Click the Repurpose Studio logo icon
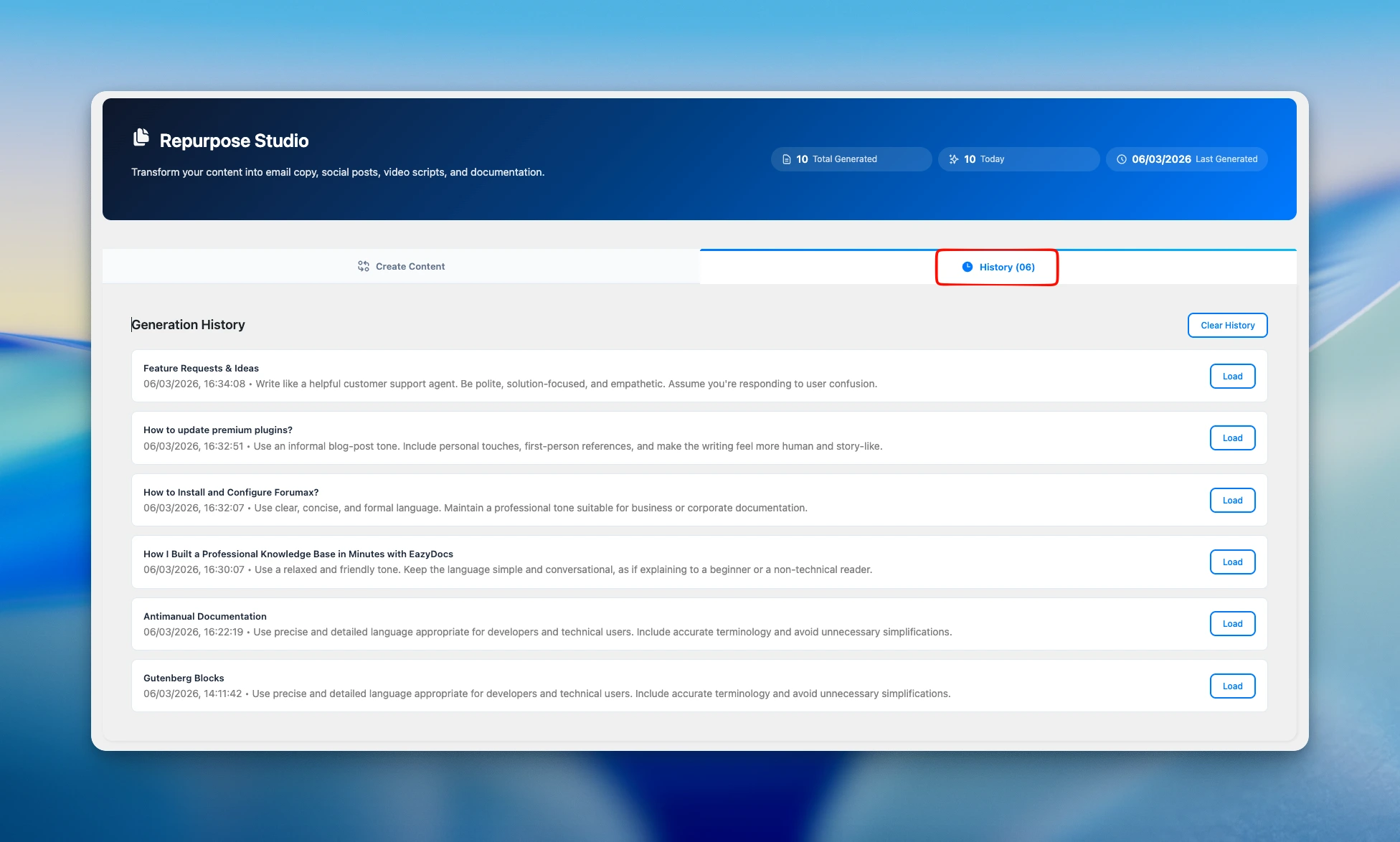This screenshot has height=842, width=1400. pos(141,138)
